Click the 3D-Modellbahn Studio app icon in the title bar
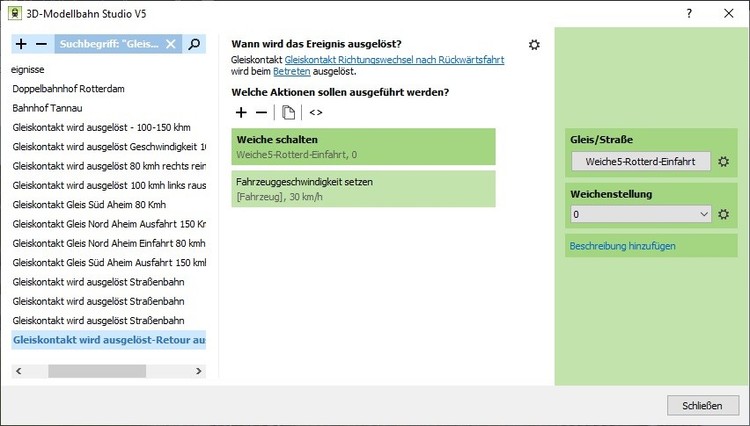 coord(15,13)
